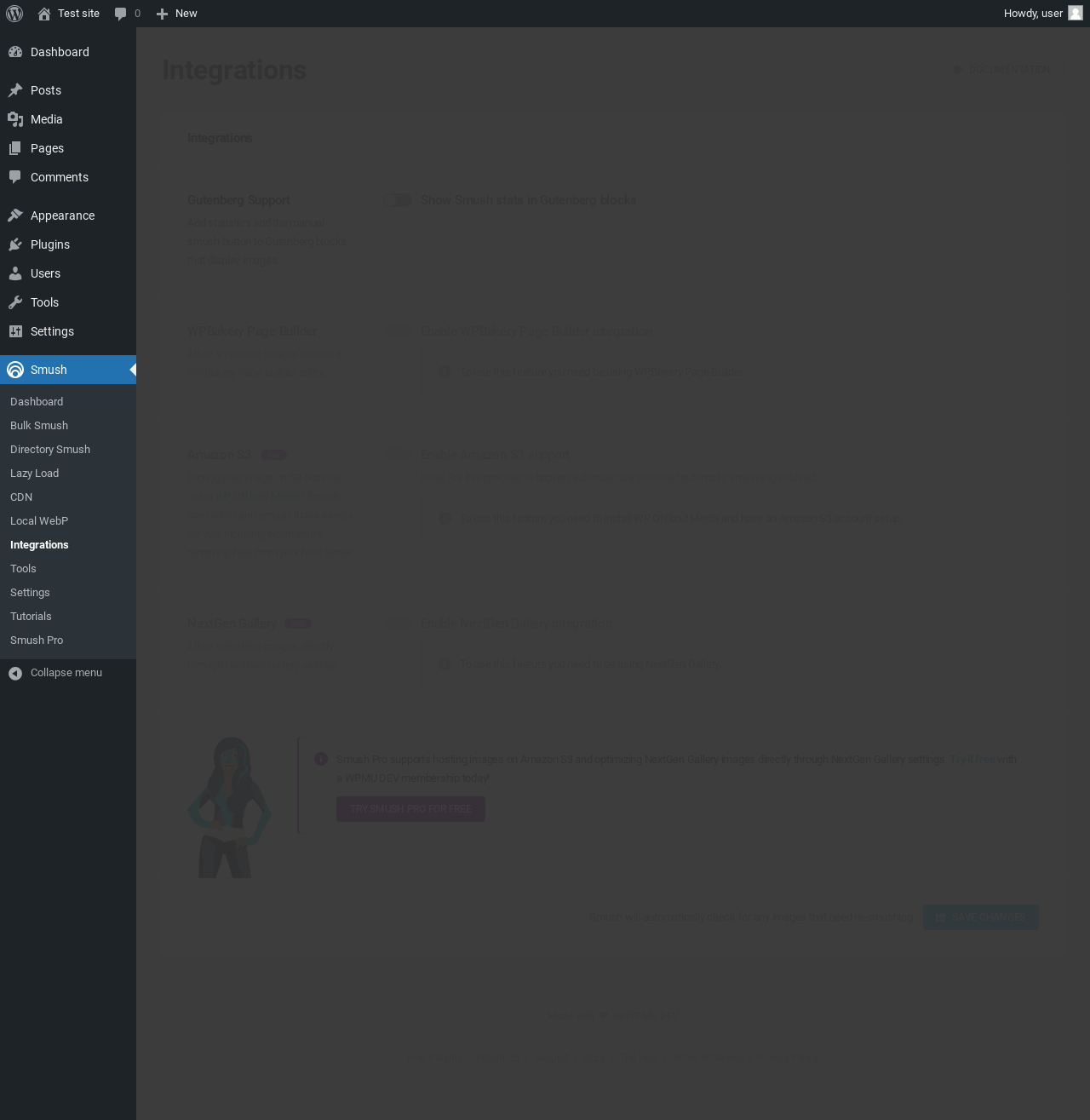Viewport: 1090px width, 1120px height.
Task: Click the Pages icon in the sidebar
Action: tap(15, 148)
